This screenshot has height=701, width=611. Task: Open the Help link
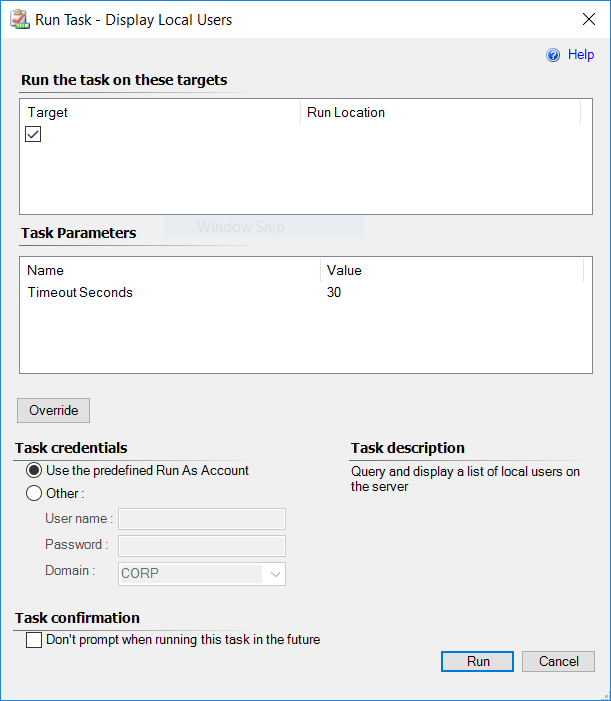581,55
